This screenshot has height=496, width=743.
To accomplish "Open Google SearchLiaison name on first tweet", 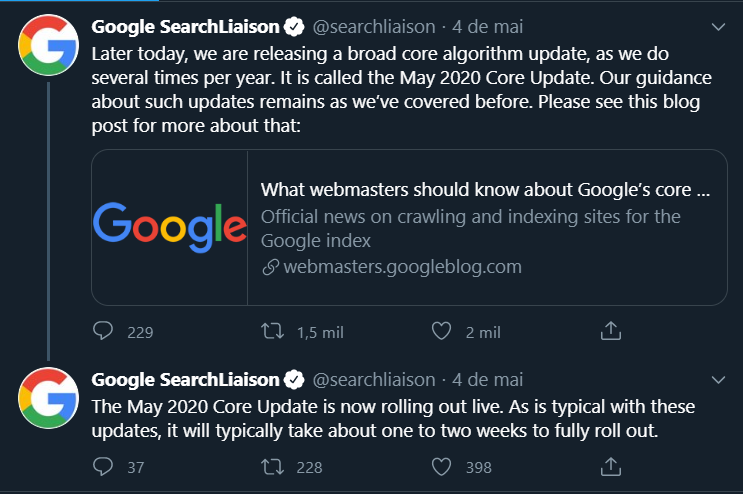I will tap(185, 26).
